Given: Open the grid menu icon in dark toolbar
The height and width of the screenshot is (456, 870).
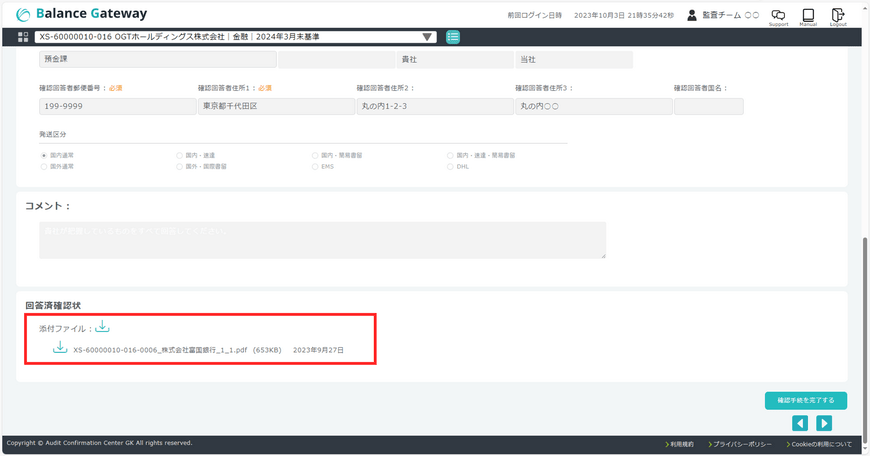Looking at the screenshot, I should [x=23, y=37].
